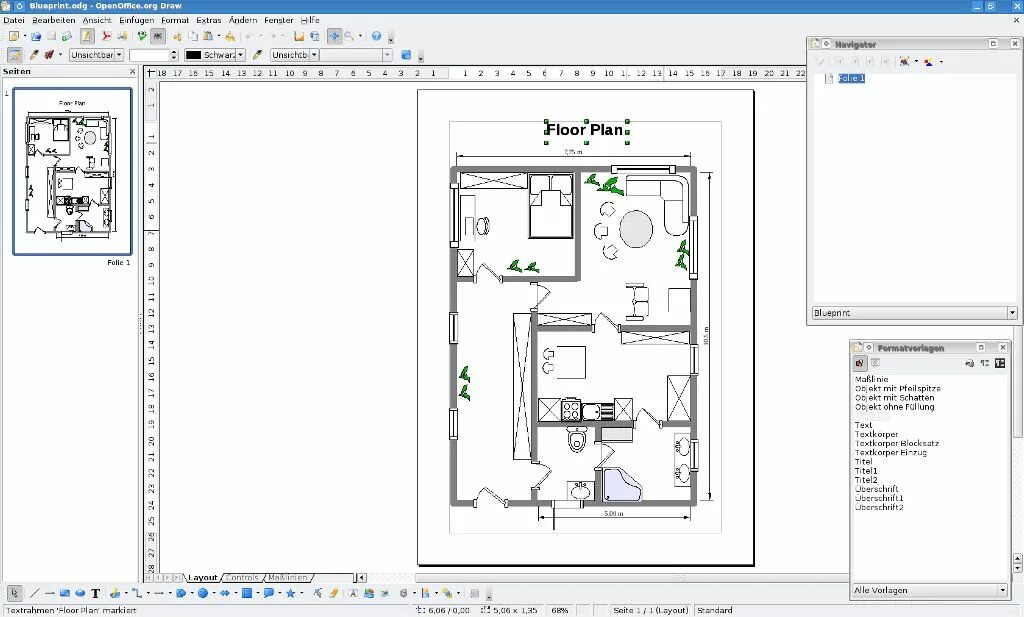Screen dimensions: 1024x617
Task: Toggle the Navigator compass icon
Action: click(x=334, y=37)
